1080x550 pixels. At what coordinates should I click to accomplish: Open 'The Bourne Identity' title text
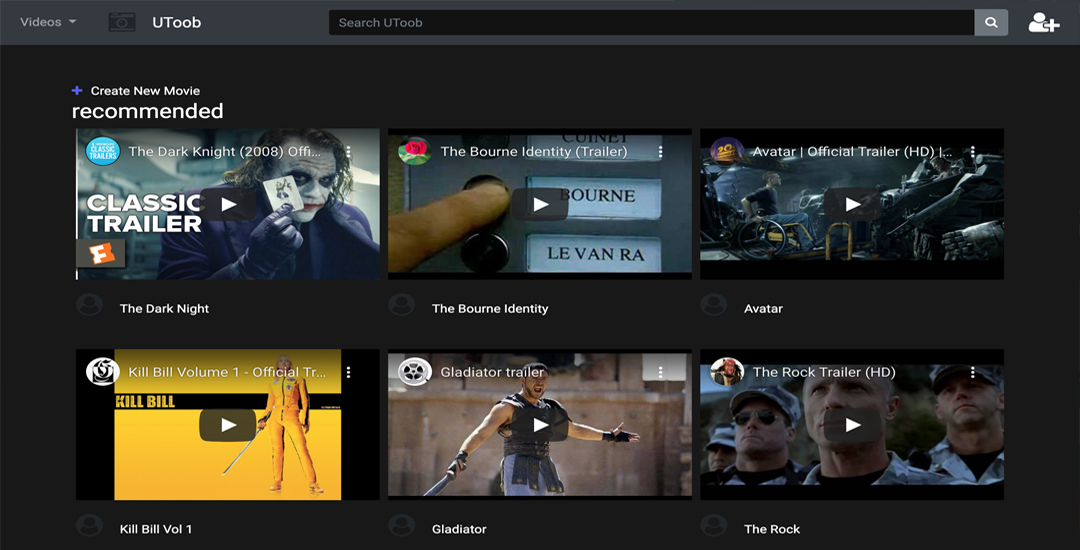click(x=490, y=308)
